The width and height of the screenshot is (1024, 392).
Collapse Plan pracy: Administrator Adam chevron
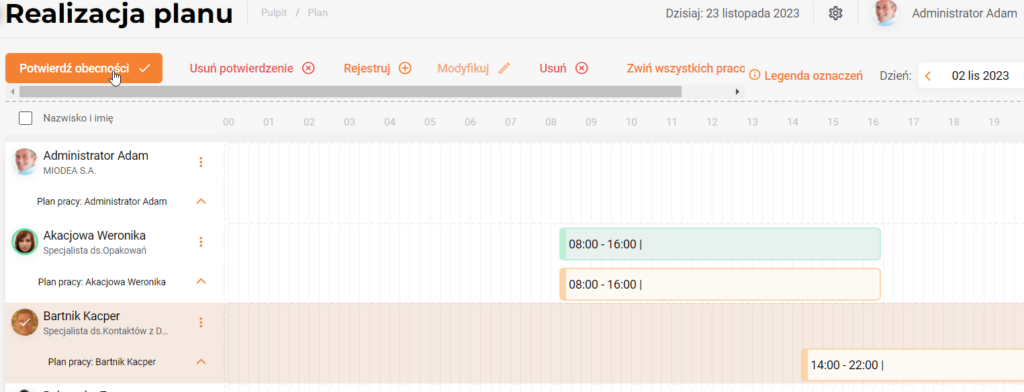point(201,201)
